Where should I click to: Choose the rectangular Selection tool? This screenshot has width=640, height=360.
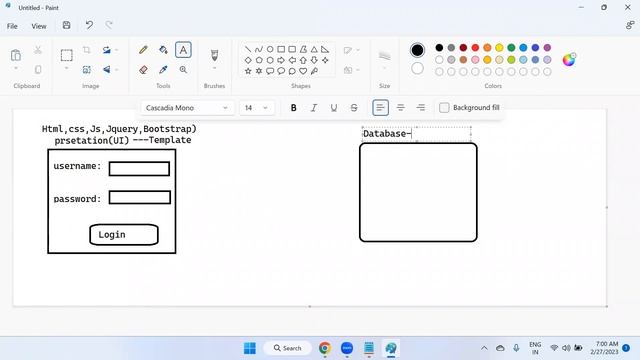(67, 55)
